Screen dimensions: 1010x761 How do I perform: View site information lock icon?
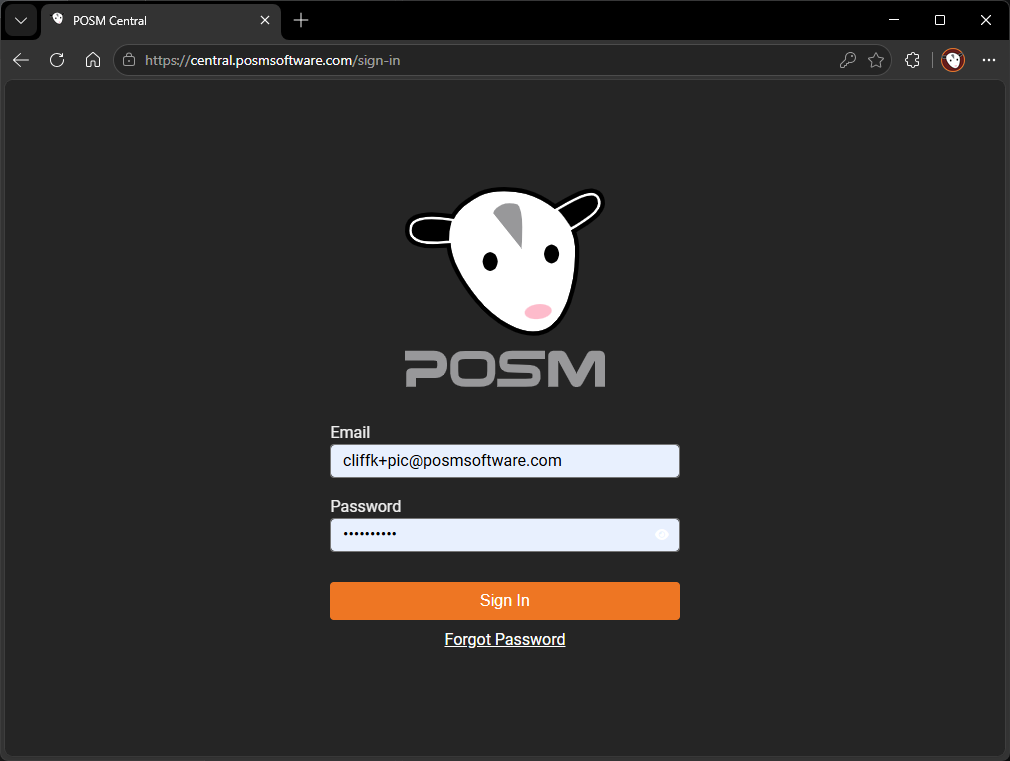pos(129,61)
